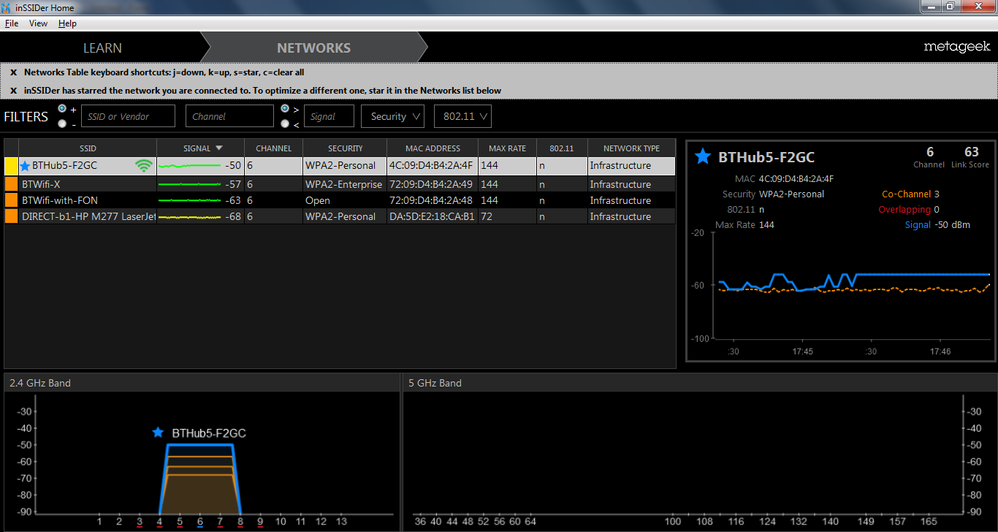Click BTHub5-F2GC label in 2.4 GHz graph
This screenshot has height=532, width=998.
click(209, 433)
